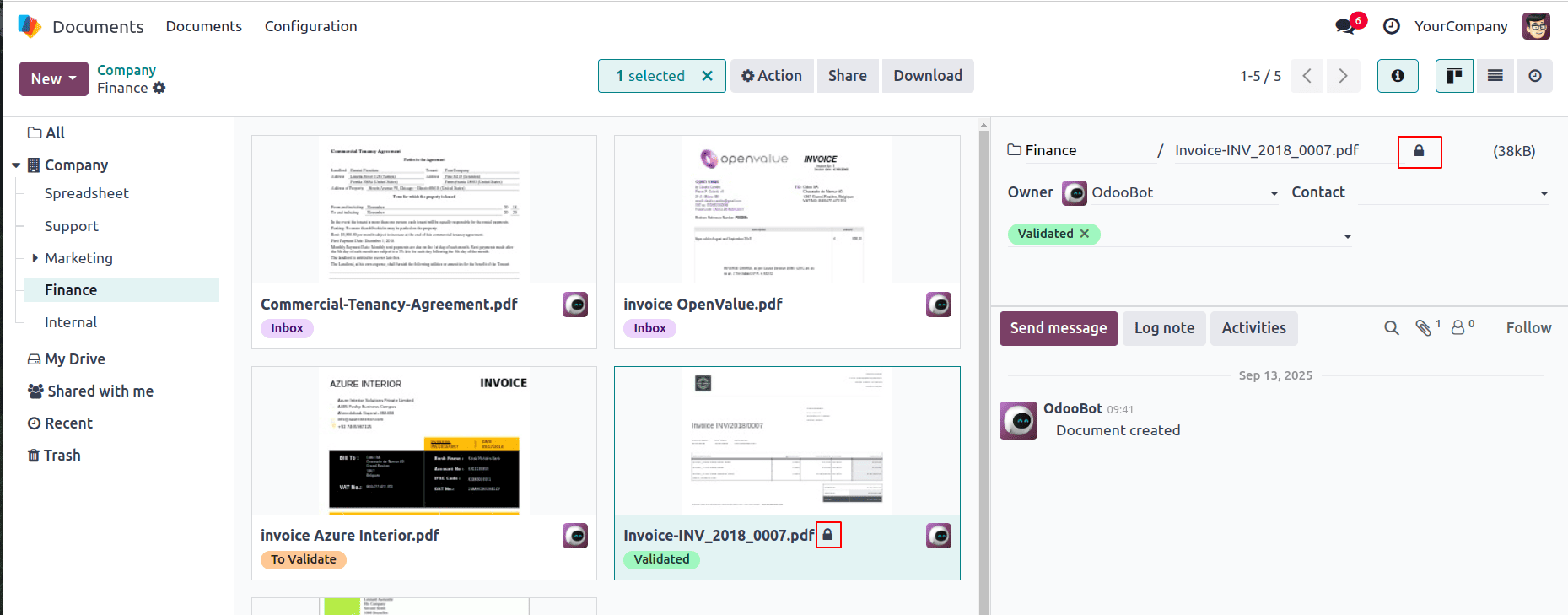Open the Documents menu

pos(204,26)
